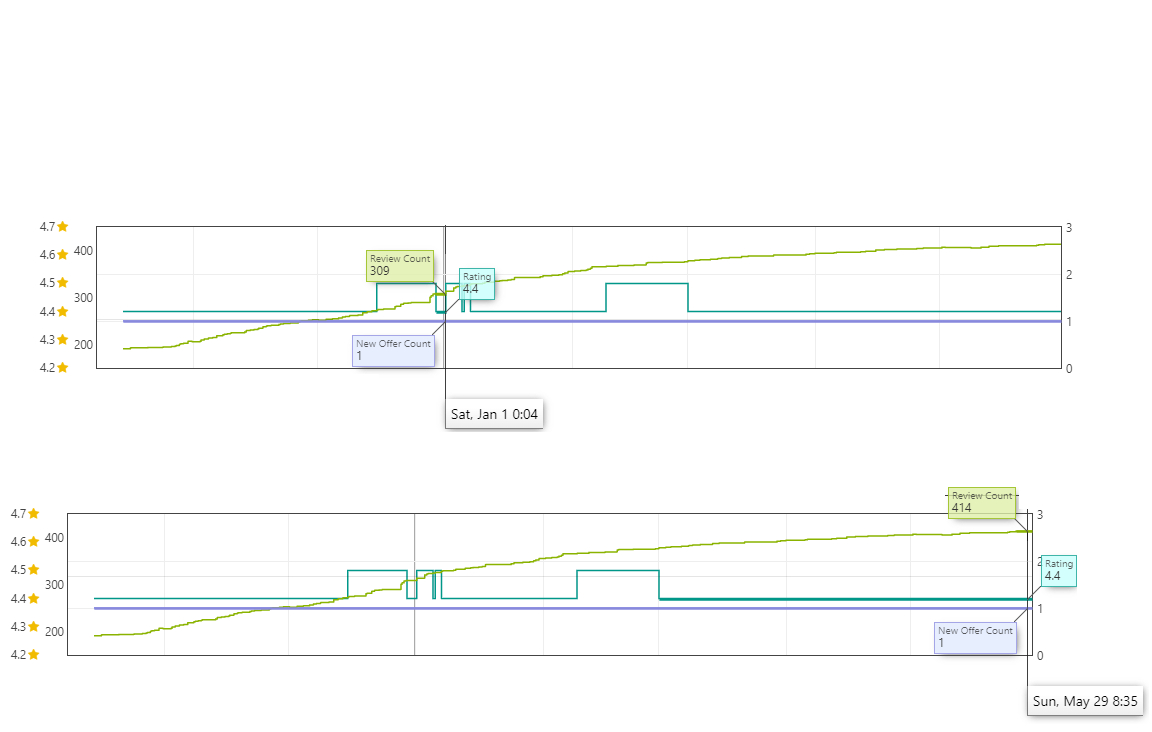Click the 200 review count label on lower chart
This screenshot has width=1152, height=732.
click(54, 631)
